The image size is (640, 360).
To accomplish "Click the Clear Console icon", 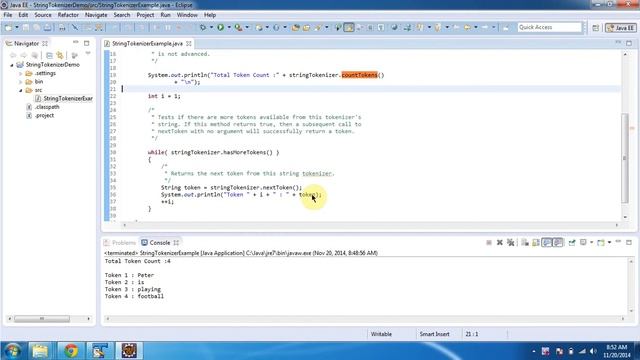I will tap(525, 242).
